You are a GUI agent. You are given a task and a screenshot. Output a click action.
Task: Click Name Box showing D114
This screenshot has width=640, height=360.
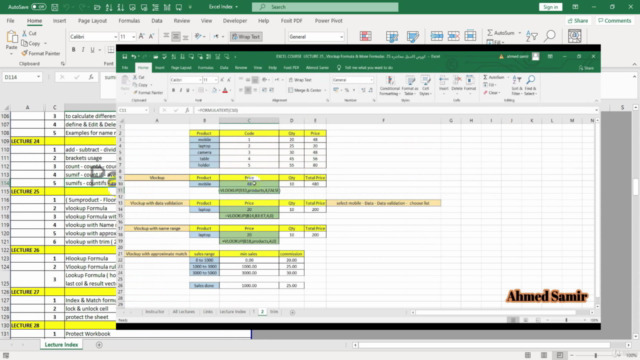coord(22,77)
